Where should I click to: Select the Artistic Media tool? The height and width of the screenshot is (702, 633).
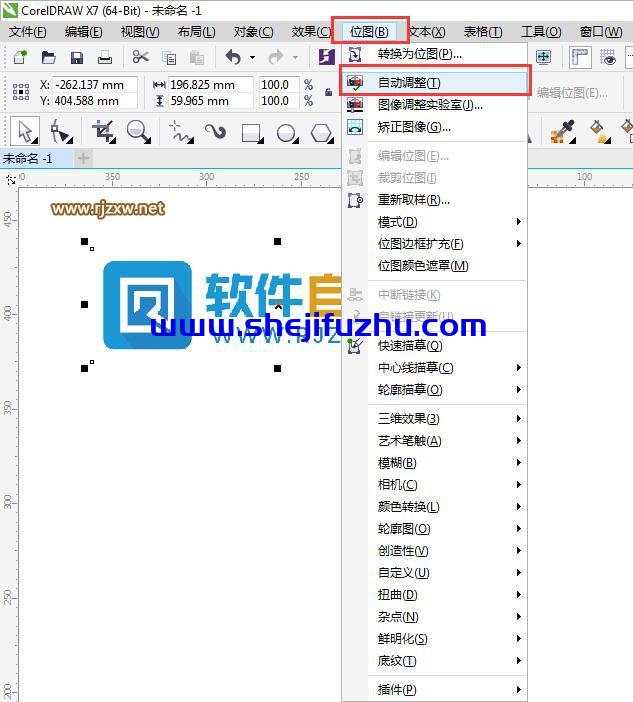pyautogui.click(x=215, y=132)
